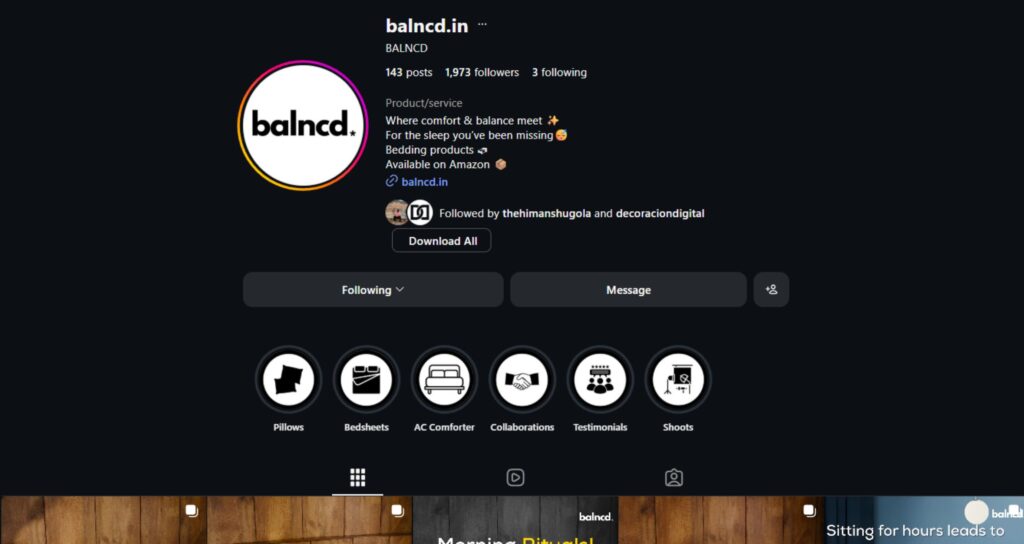Visit thehimanshugola follower profile link
The image size is (1024, 544).
click(x=547, y=213)
